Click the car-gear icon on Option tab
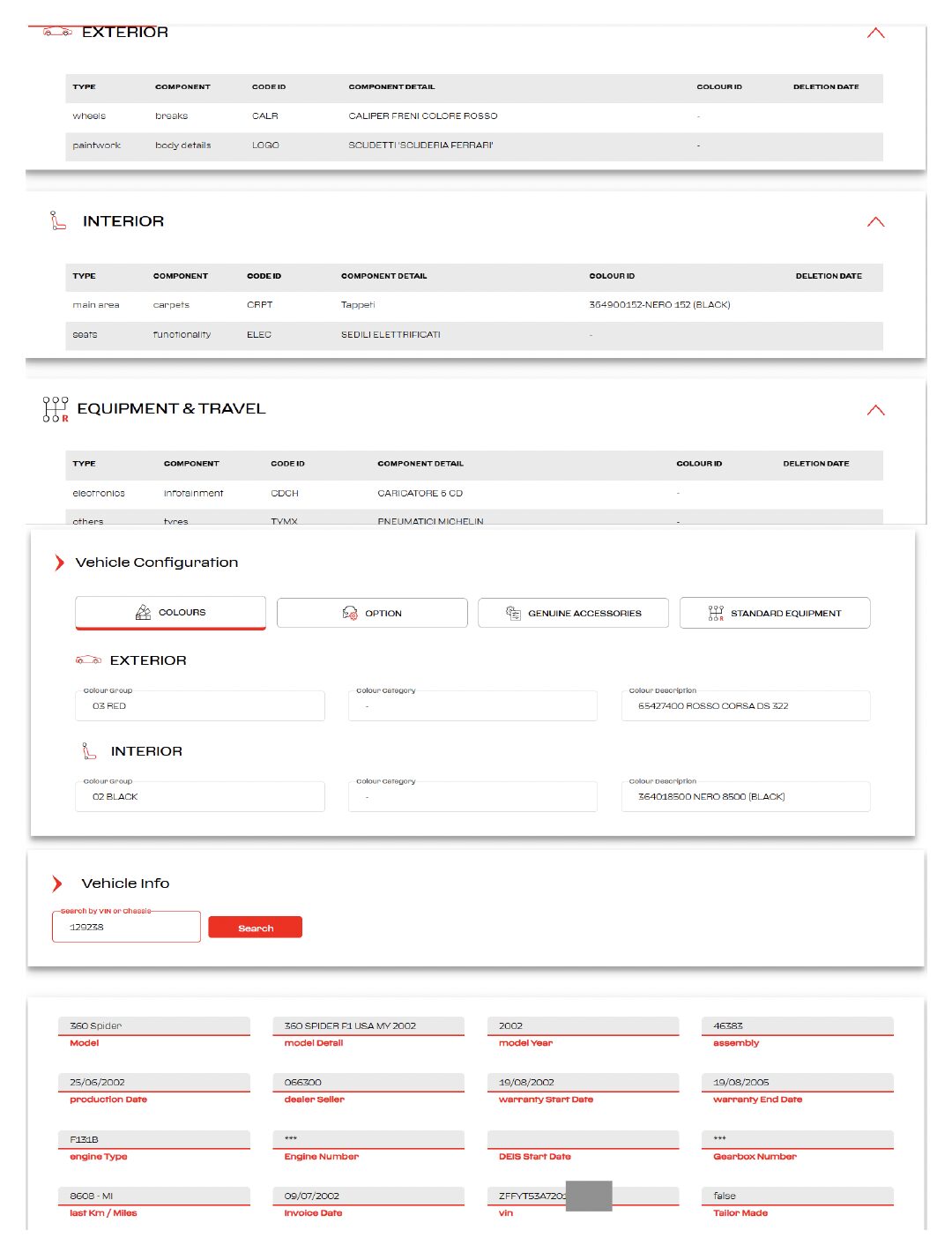The height and width of the screenshot is (1245, 952). point(350,613)
